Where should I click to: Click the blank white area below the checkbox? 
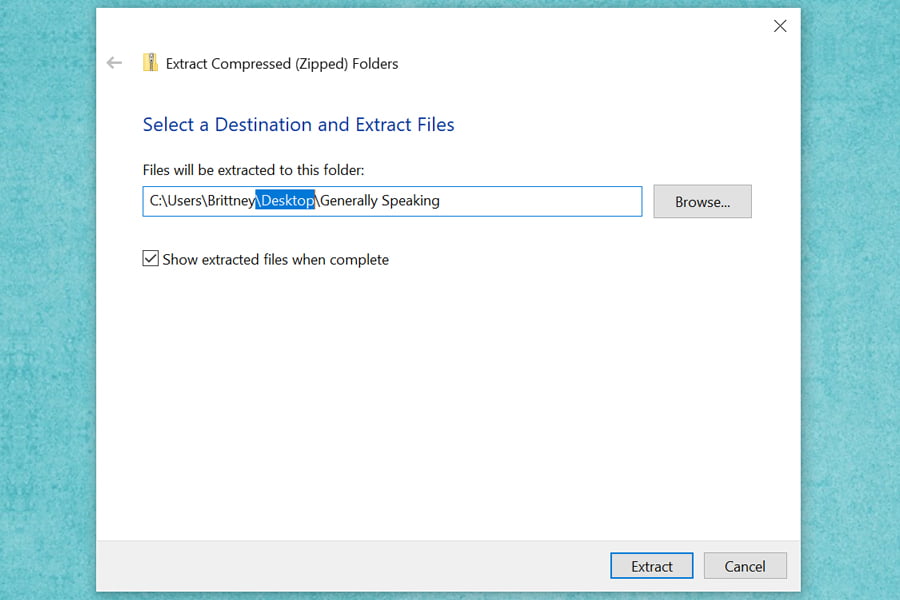point(448,402)
